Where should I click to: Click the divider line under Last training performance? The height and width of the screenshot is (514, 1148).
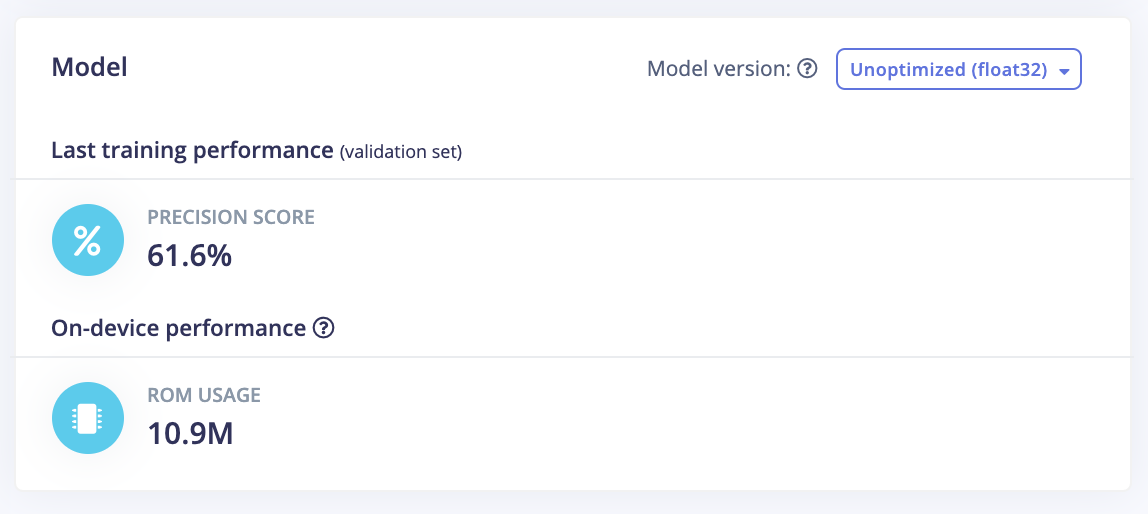(574, 179)
